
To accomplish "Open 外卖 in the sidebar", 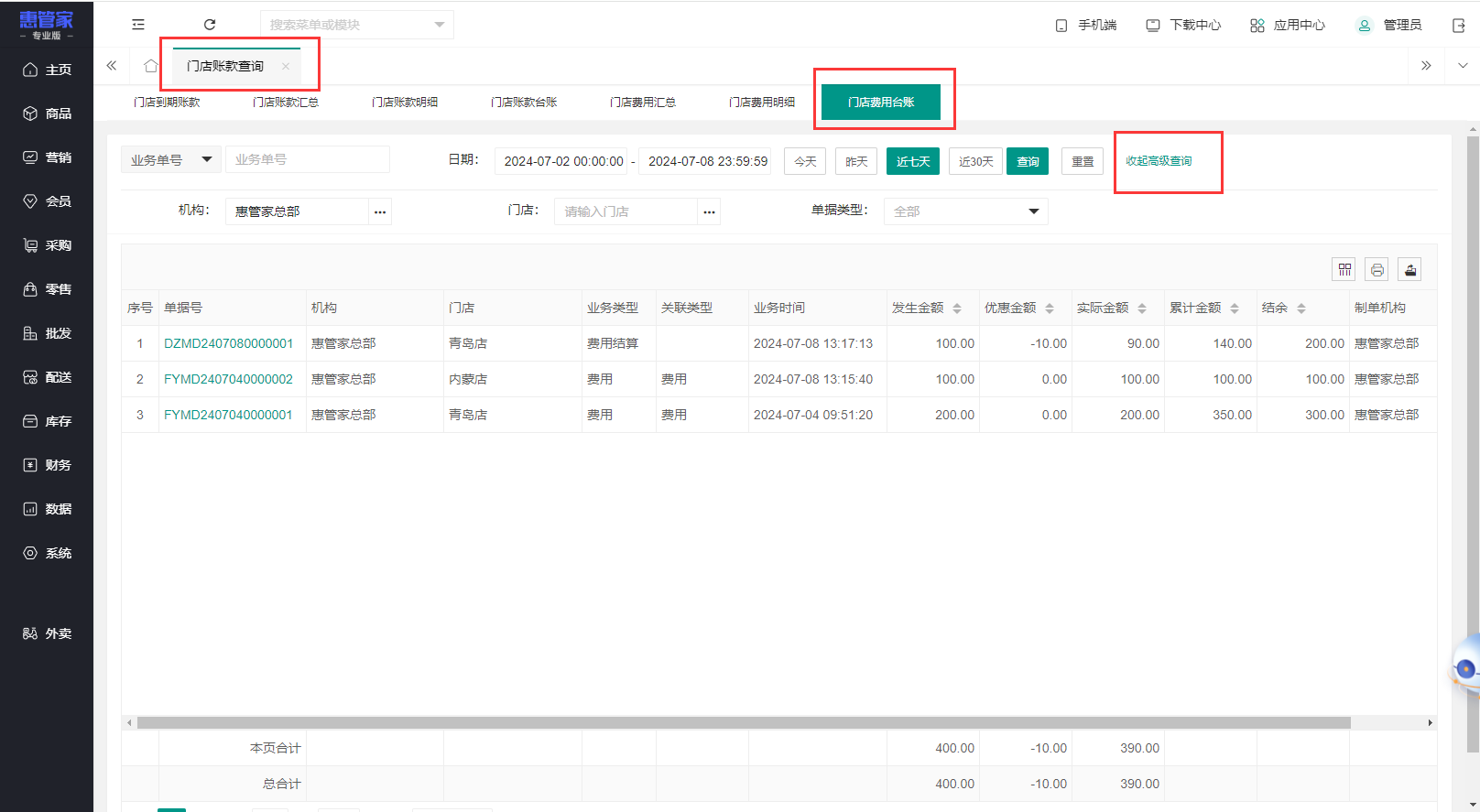I will pos(47,633).
